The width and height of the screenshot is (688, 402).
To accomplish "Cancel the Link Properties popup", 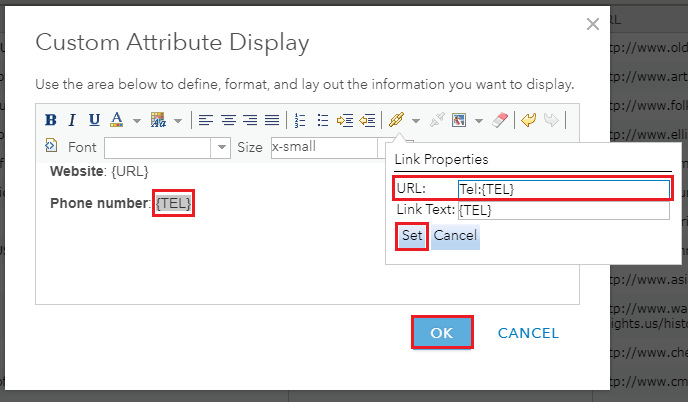I will 455,236.
